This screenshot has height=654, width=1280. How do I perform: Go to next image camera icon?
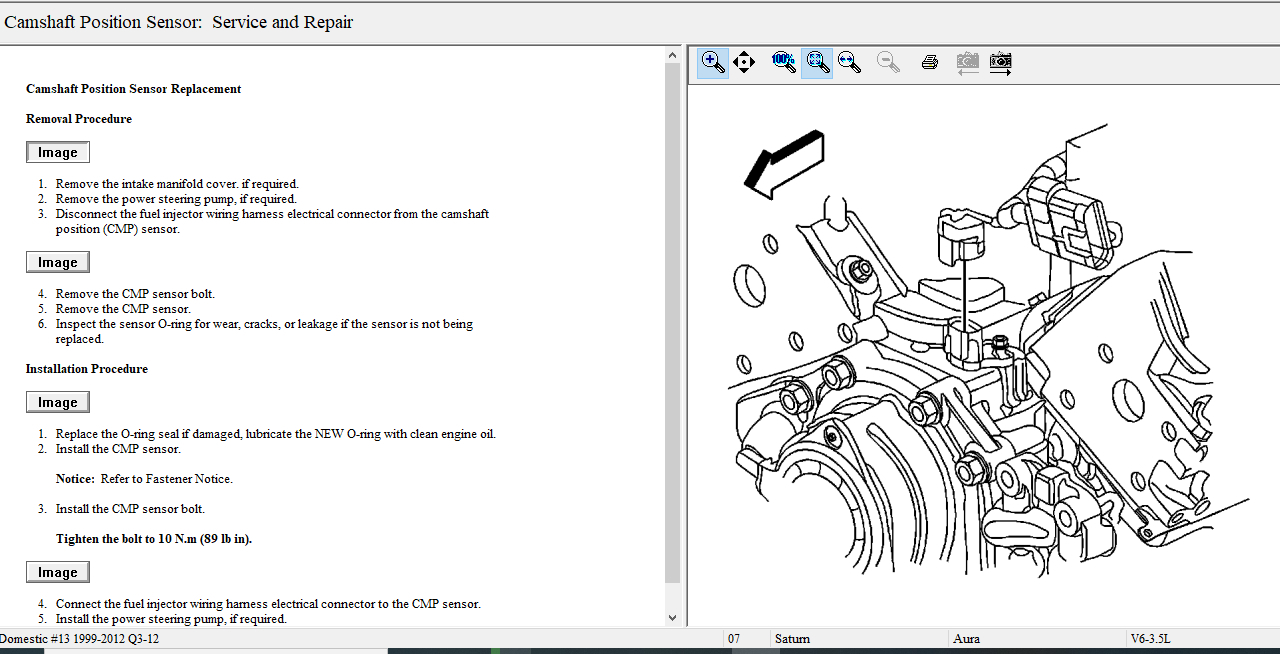click(1000, 63)
